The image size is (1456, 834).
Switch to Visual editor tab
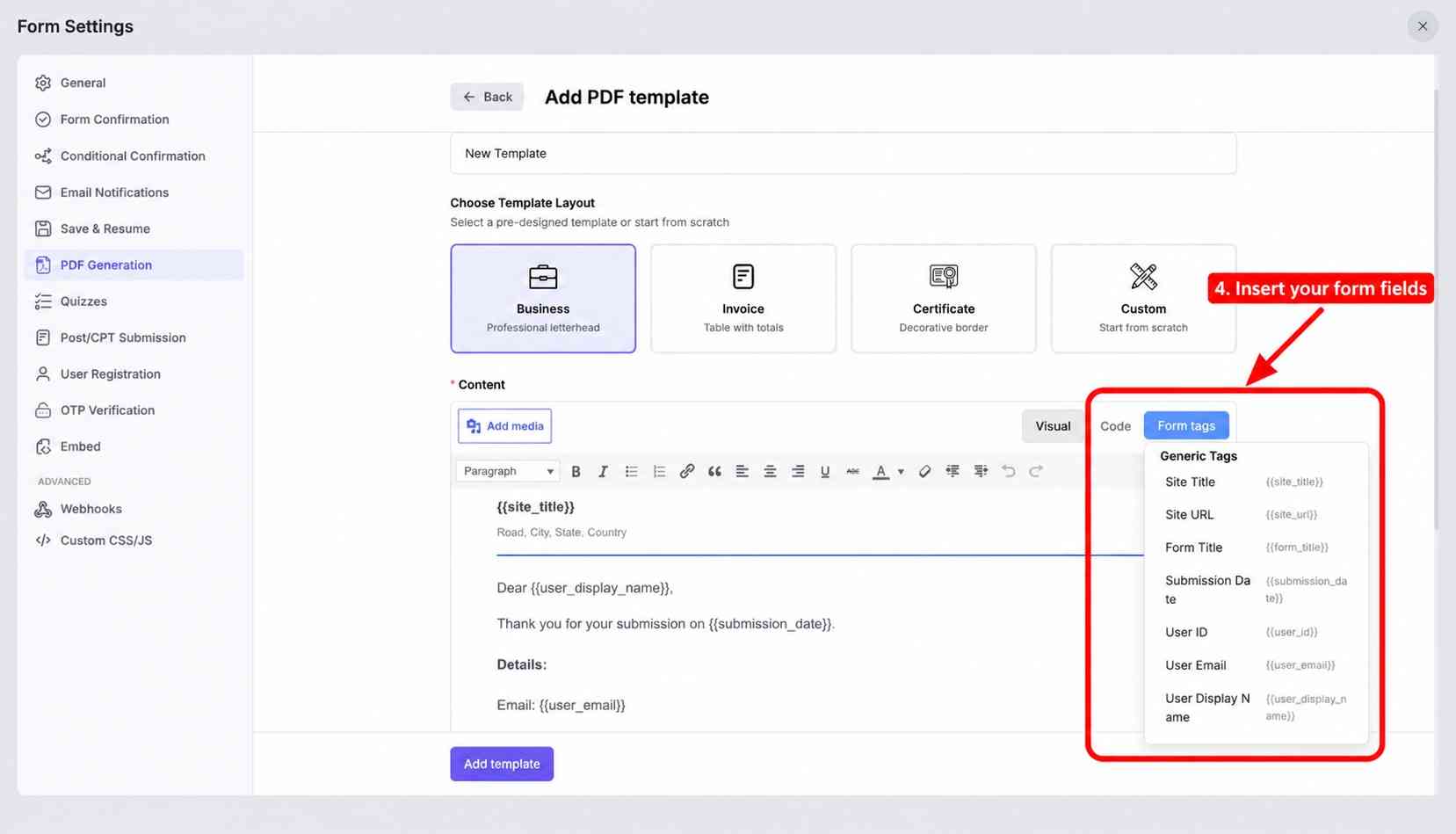[x=1053, y=425]
